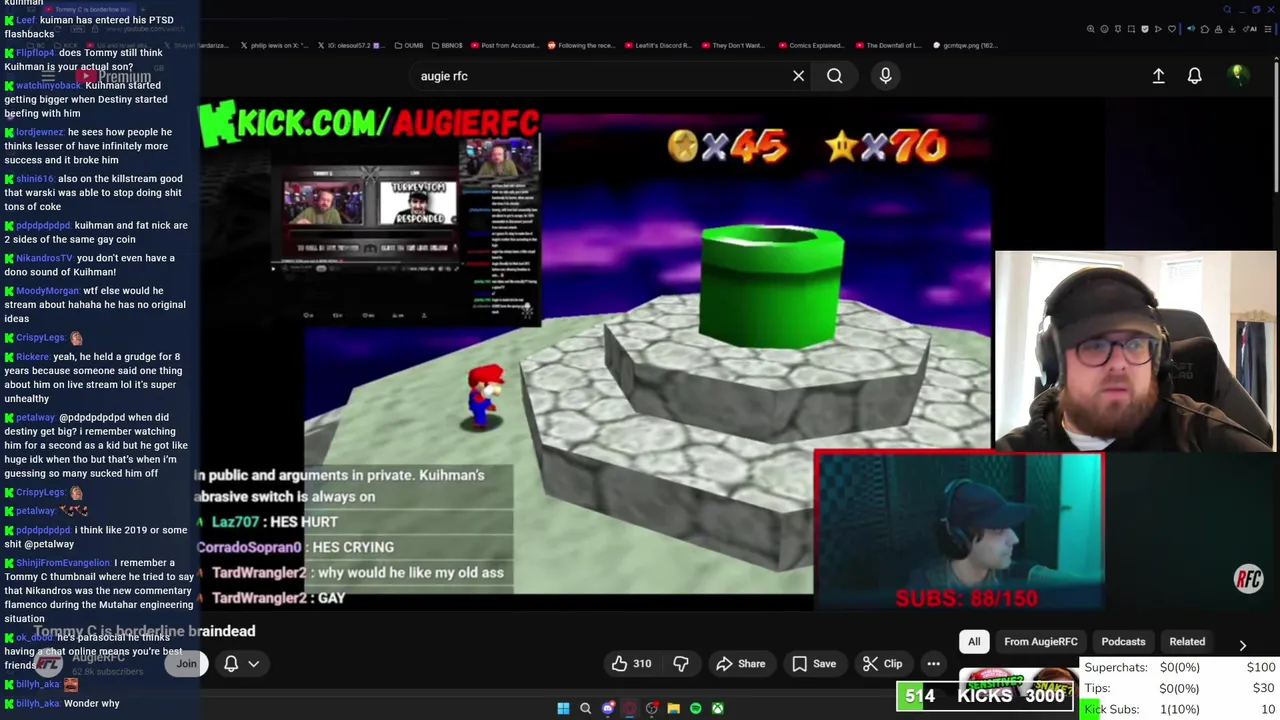Open 'Post from Account' bookmark

pyautogui.click(x=504, y=45)
